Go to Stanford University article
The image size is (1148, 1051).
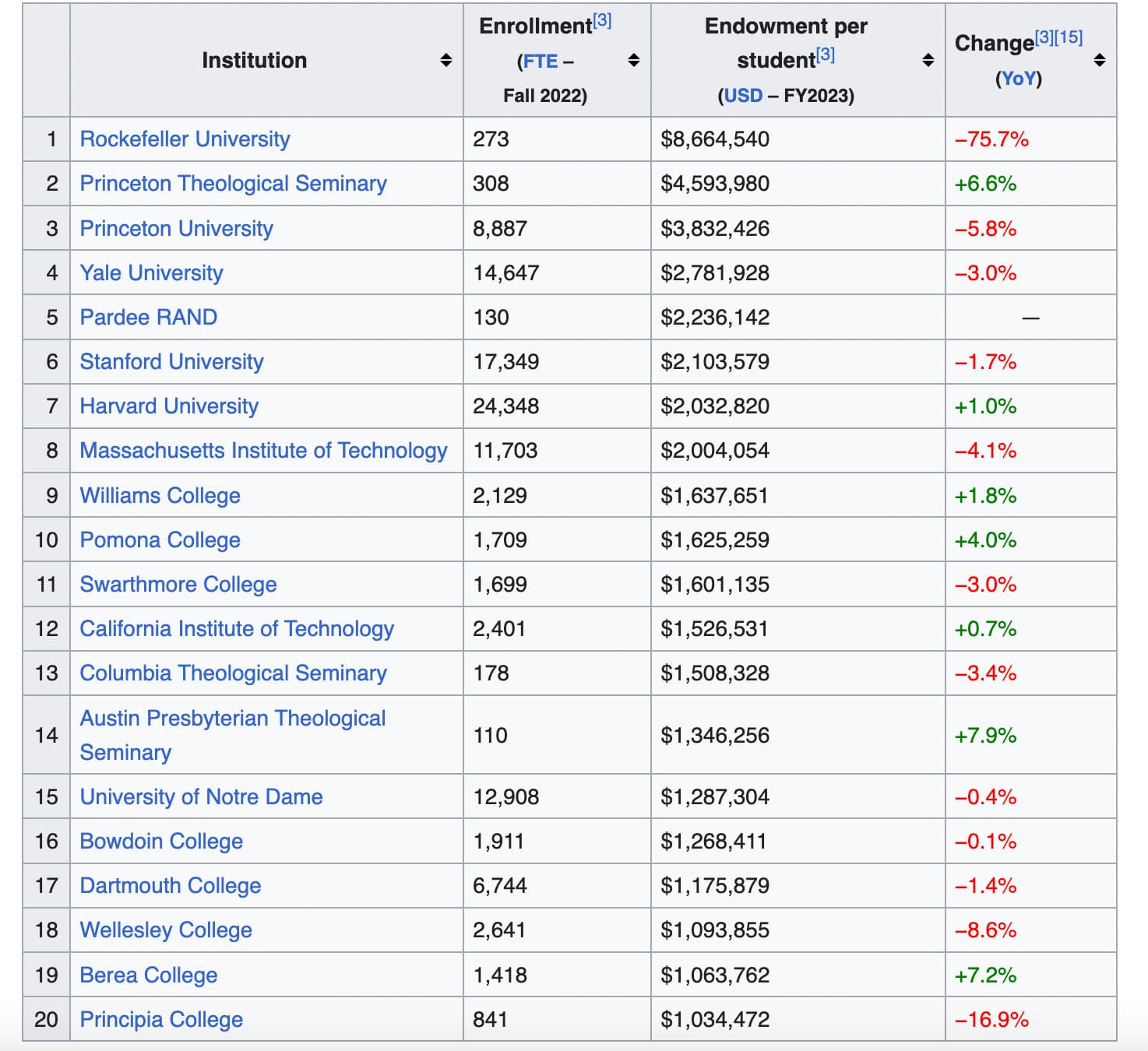click(171, 362)
